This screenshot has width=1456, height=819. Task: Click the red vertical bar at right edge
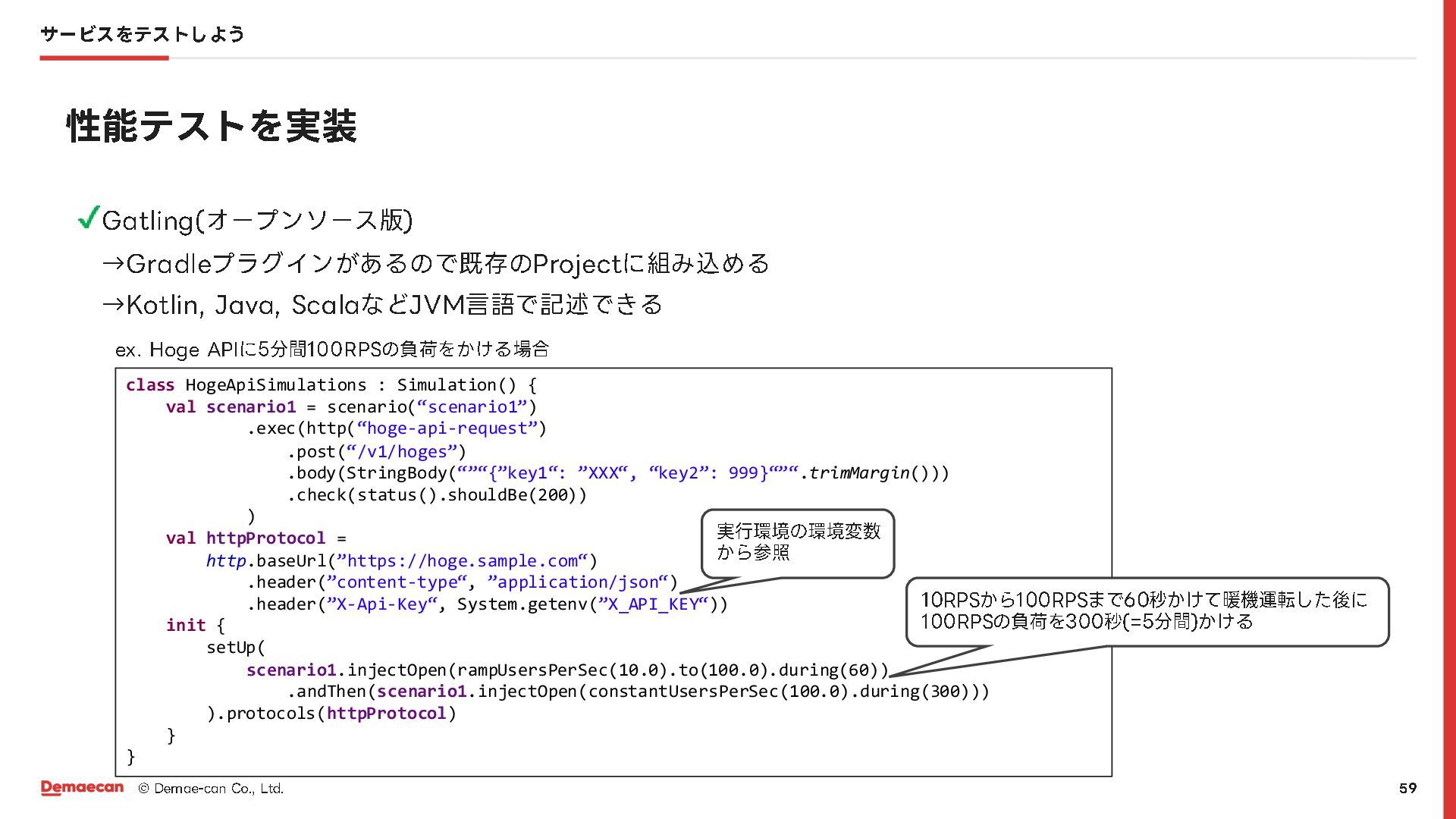(x=1448, y=409)
